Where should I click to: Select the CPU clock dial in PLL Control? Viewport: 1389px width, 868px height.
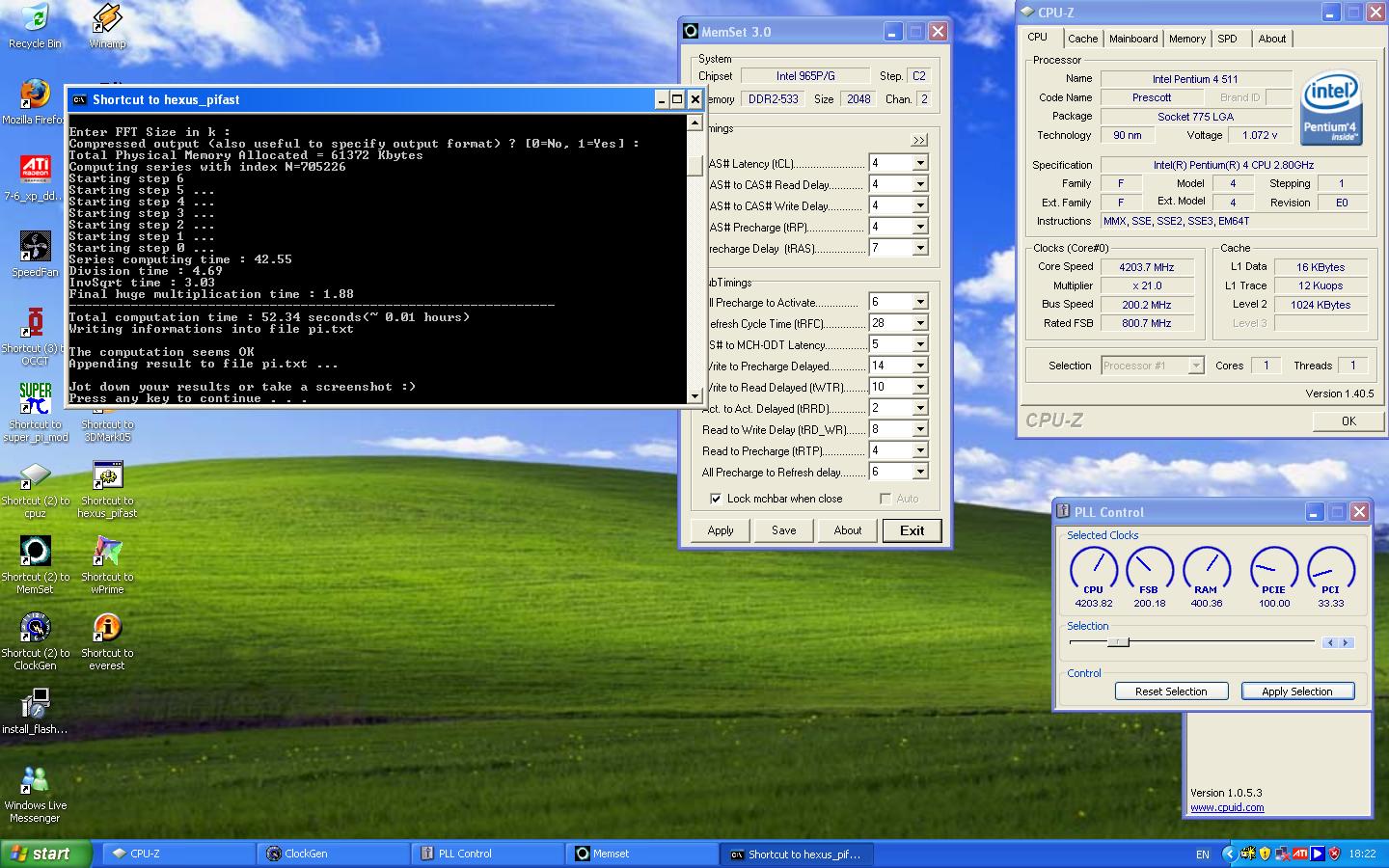tap(1093, 577)
